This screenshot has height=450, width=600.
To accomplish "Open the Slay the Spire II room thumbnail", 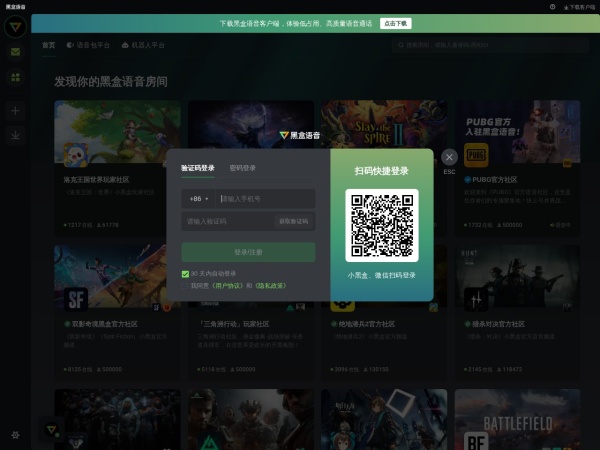I will pos(384,124).
